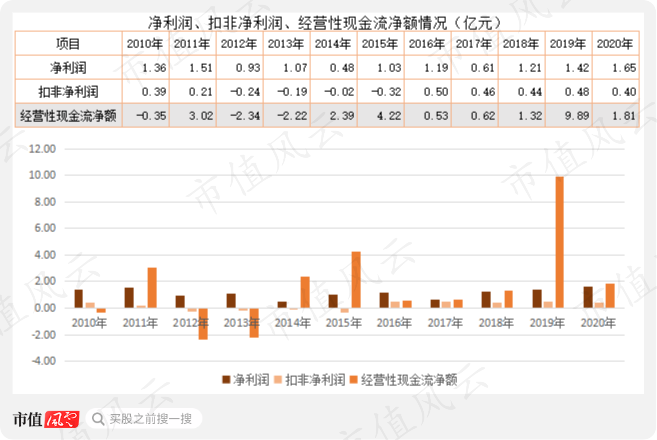The image size is (657, 440).
Task: Click the 净利润 value 1.51
Action: pyautogui.click(x=201, y=67)
